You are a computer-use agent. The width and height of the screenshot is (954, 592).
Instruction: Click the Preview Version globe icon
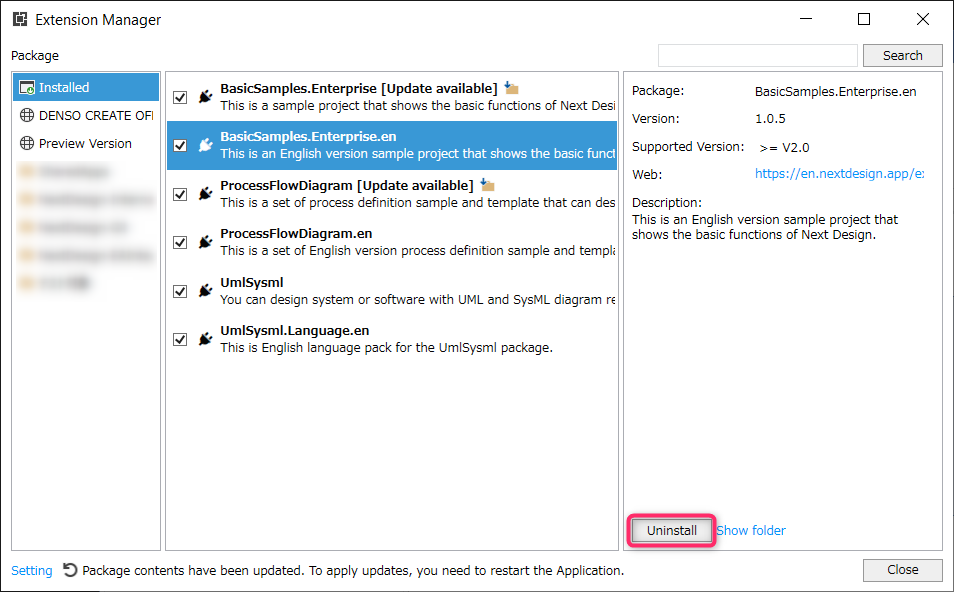[27, 143]
